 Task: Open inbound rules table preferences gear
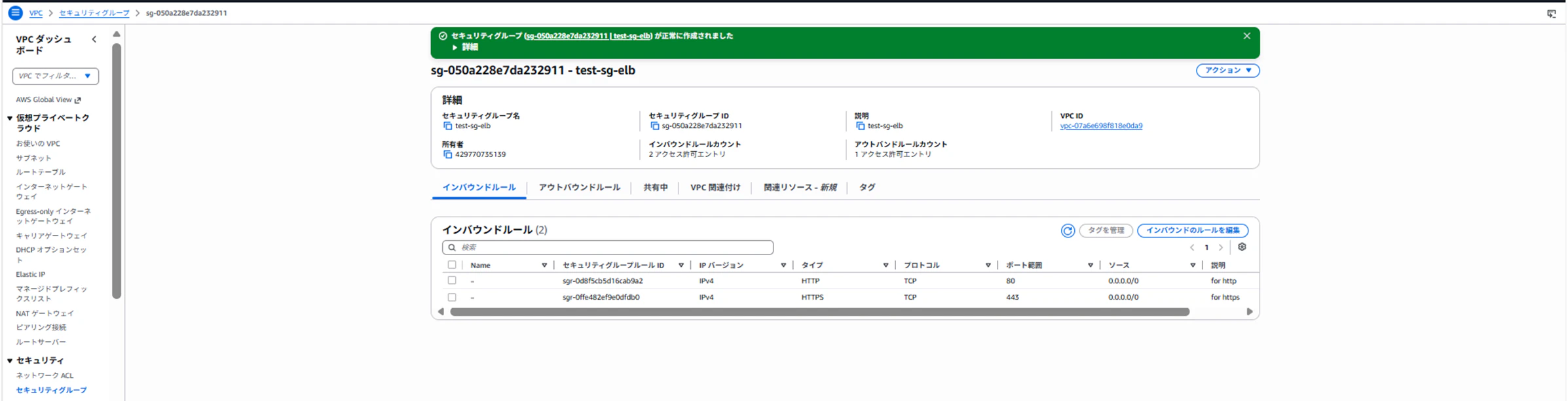pyautogui.click(x=1242, y=247)
